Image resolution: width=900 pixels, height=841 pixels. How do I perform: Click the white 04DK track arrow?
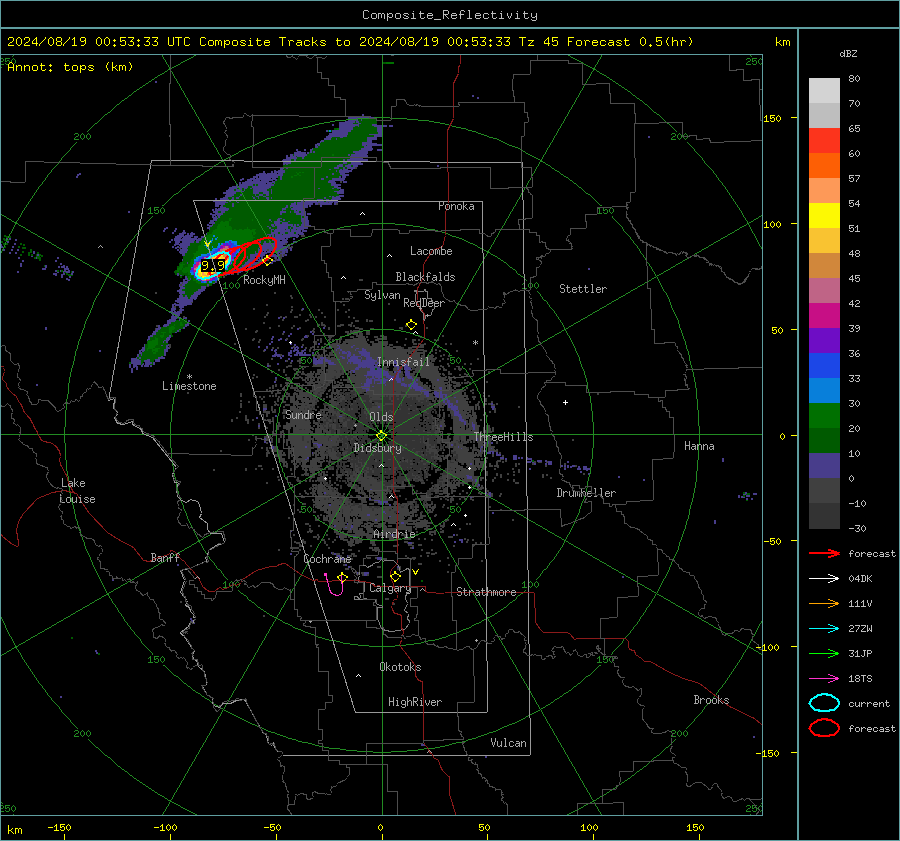pos(824,578)
